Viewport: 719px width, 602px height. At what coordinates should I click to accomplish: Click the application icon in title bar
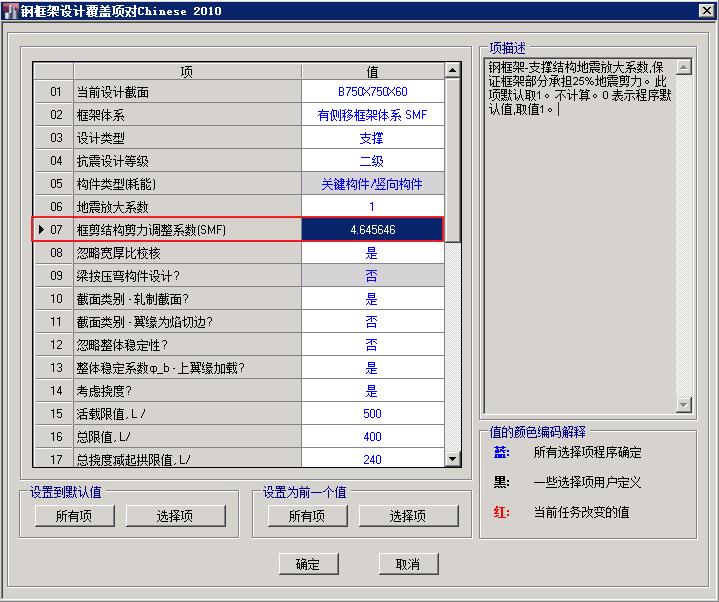[x=10, y=11]
